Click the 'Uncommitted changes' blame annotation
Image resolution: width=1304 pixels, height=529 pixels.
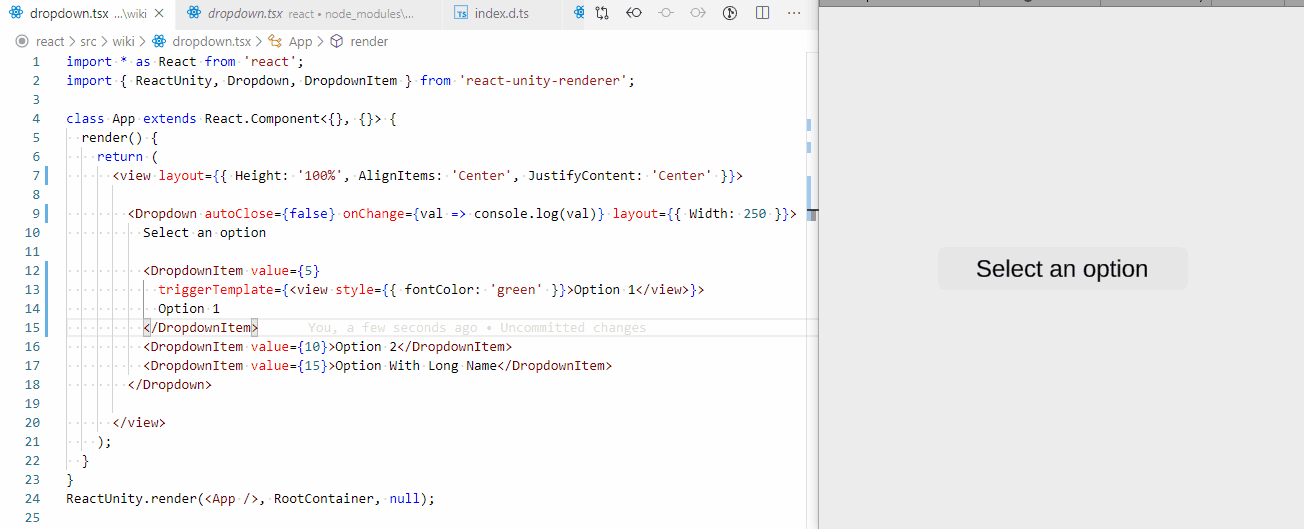tap(573, 328)
